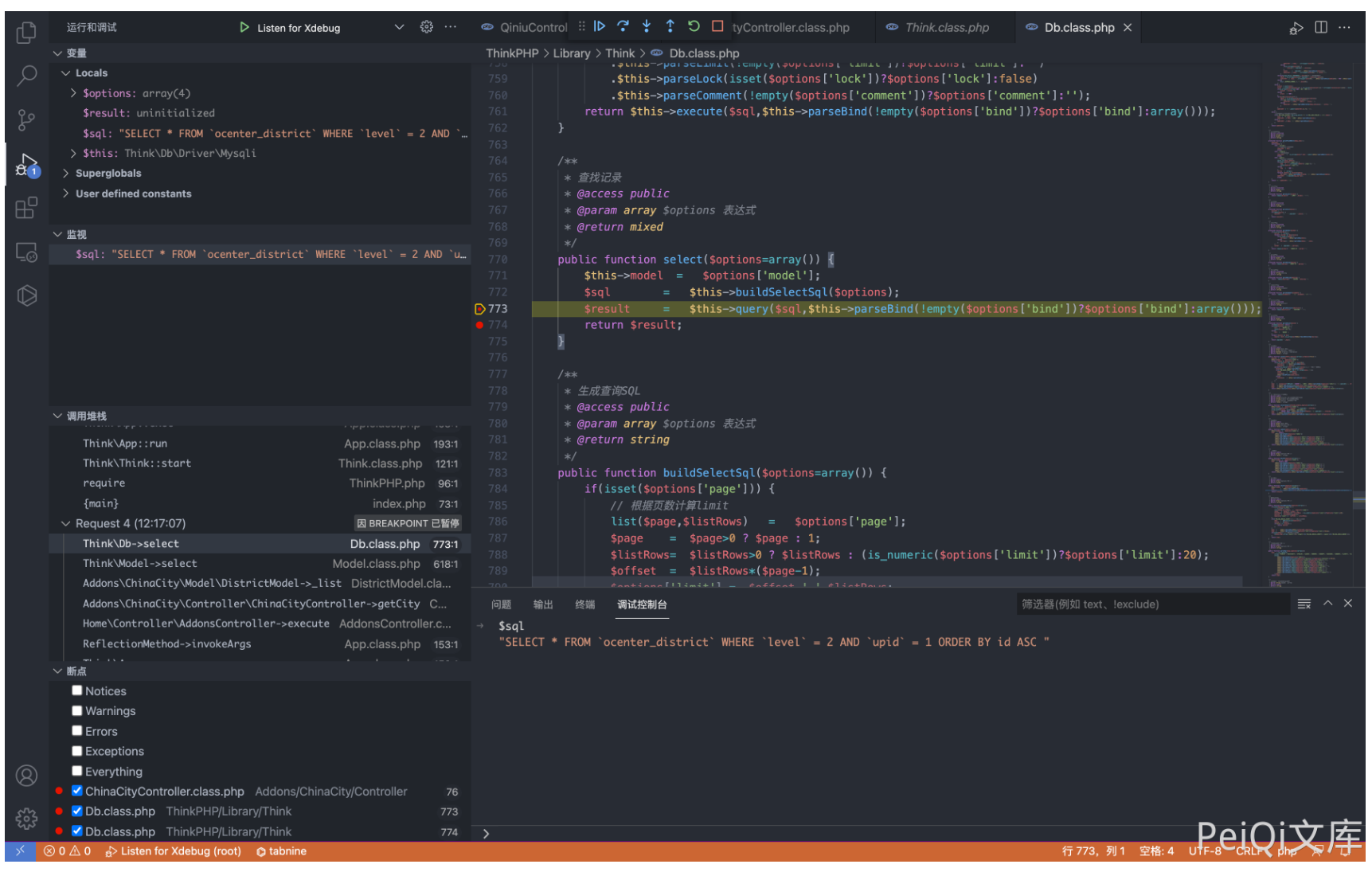This screenshot has height=872, width=1372.
Task: Select Think\Model->select stack frame
Action: tap(140, 564)
